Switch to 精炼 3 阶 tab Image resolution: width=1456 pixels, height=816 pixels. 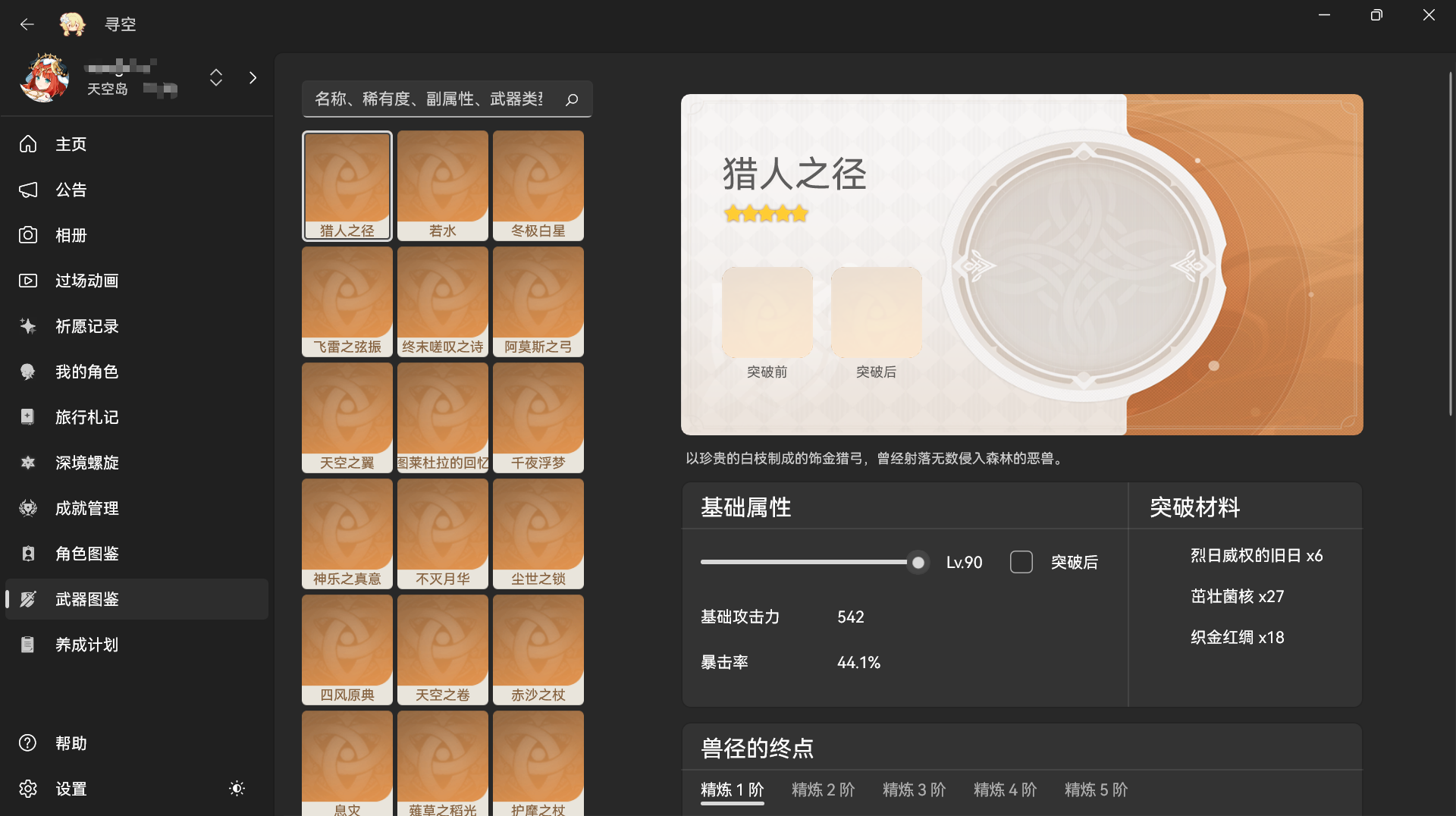point(915,789)
